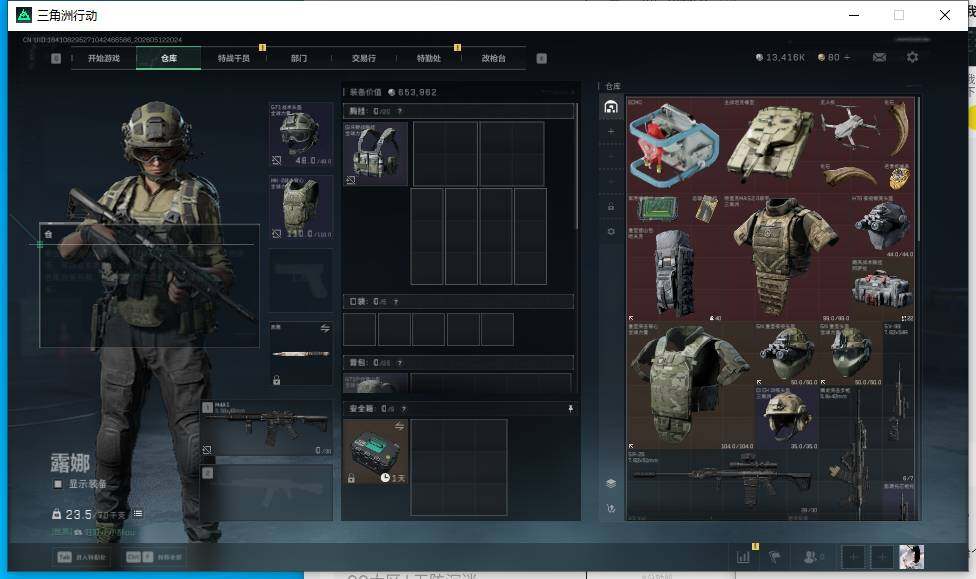Show help for 背包 capacity
Image resolution: width=976 pixels, height=579 pixels.
tap(400, 363)
